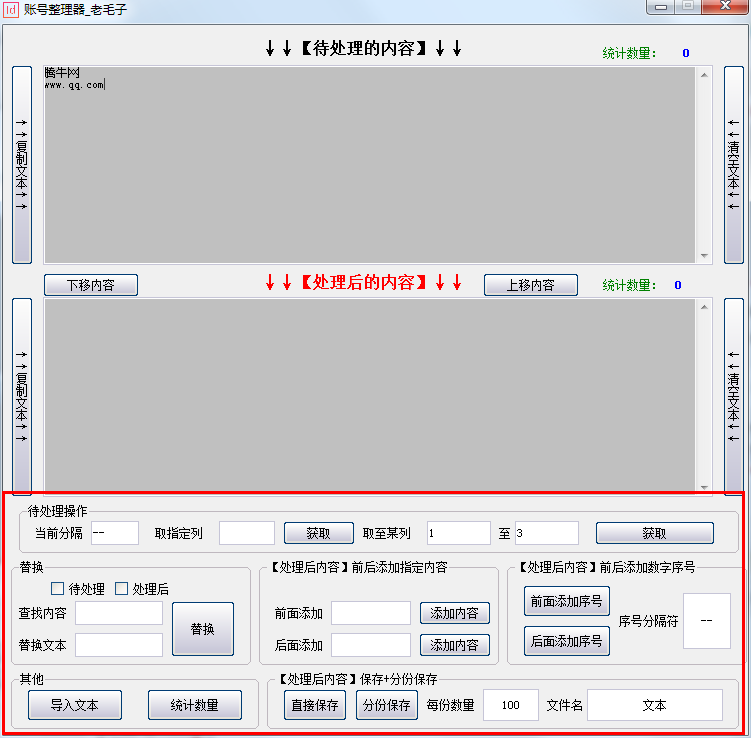Click the lower 复制文本 vertical button
Viewport: 751px width, 738px height.
coord(22,397)
